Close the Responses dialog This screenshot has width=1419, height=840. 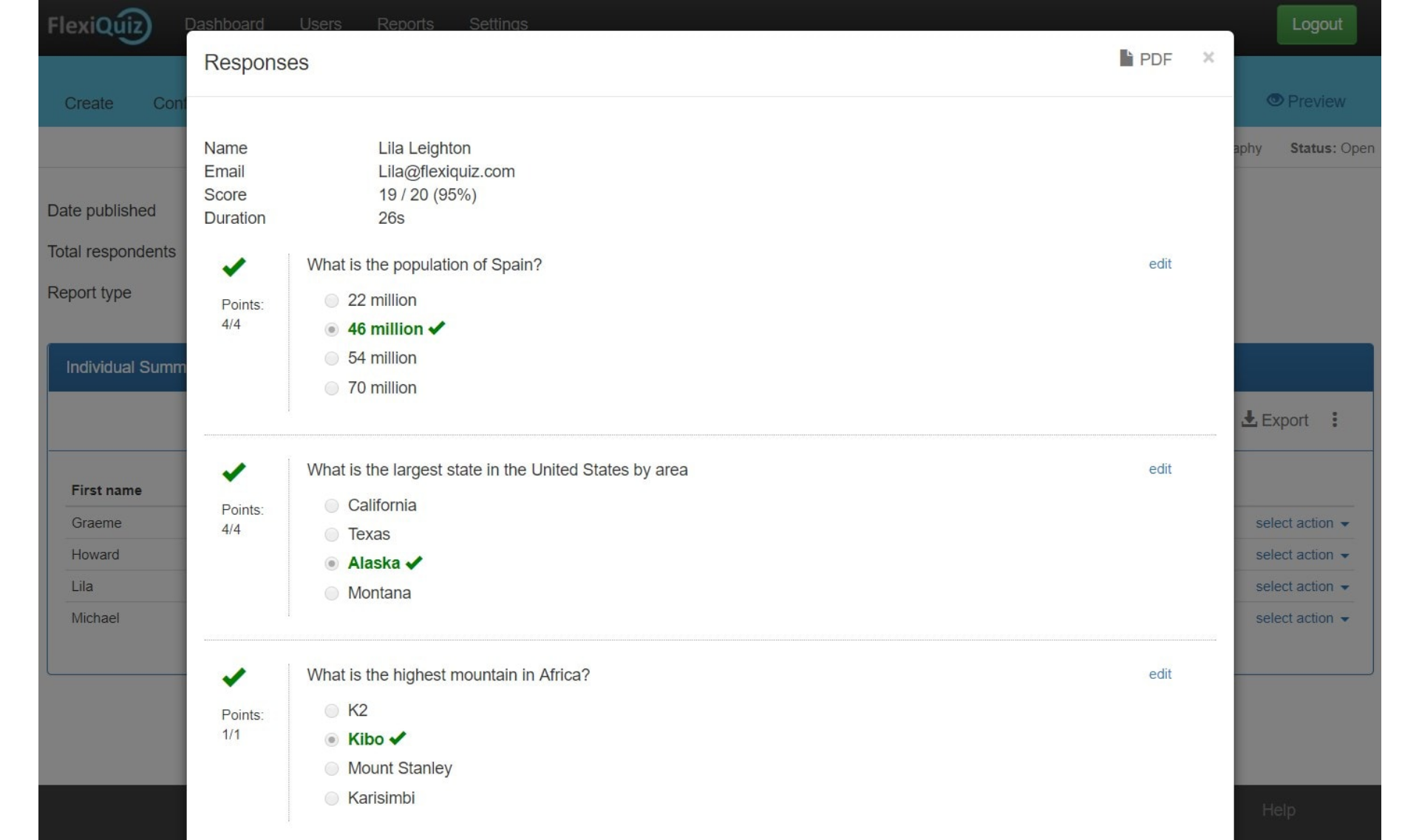[1208, 58]
